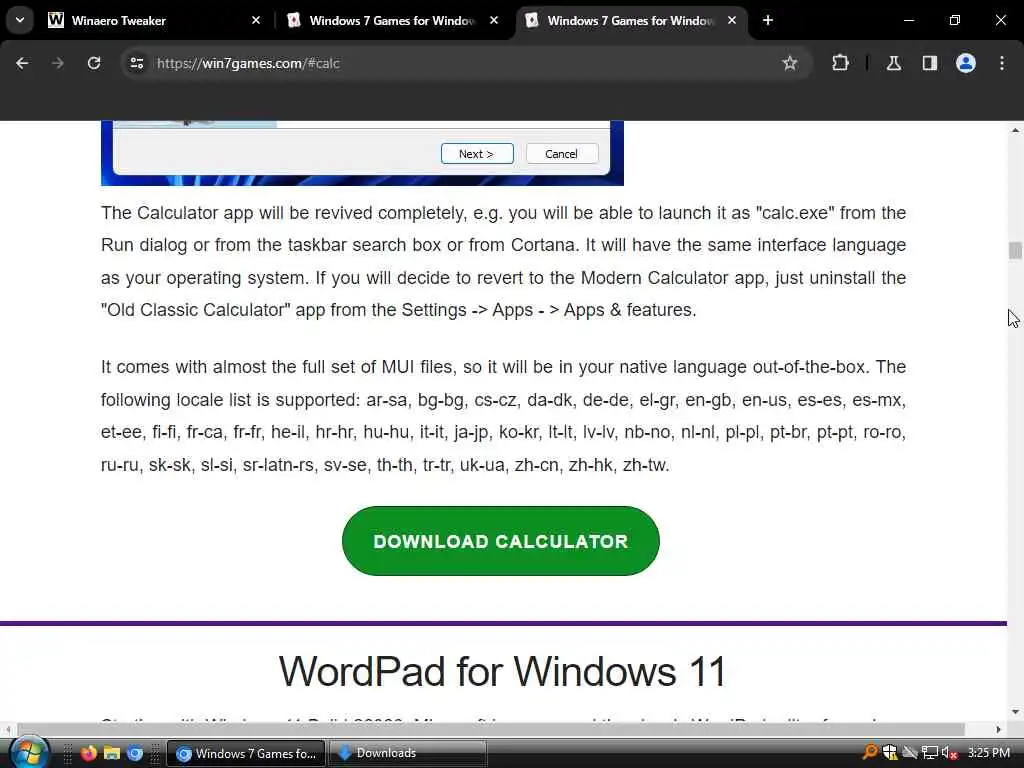Image resolution: width=1024 pixels, height=768 pixels.
Task: Click the Download Calculator button
Action: click(x=500, y=541)
